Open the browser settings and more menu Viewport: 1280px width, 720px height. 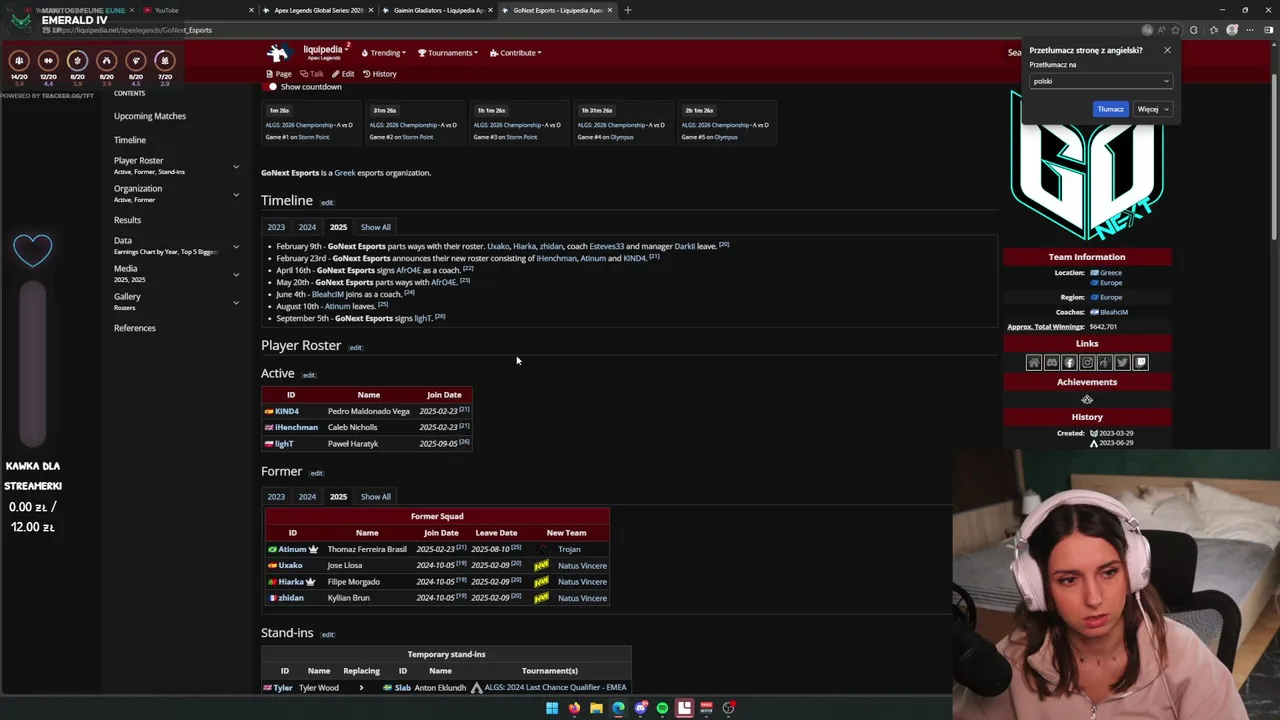click(1249, 30)
